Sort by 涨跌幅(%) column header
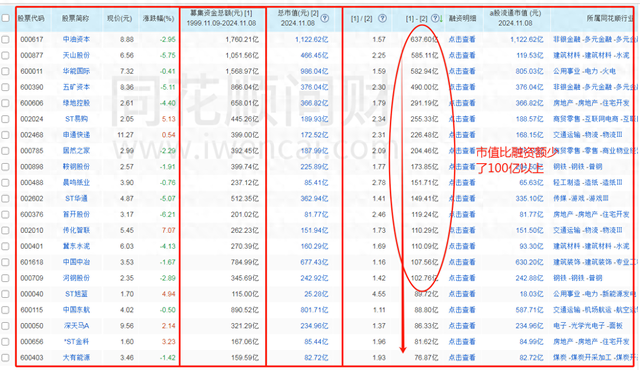This screenshot has width=640, height=370. (x=158, y=18)
